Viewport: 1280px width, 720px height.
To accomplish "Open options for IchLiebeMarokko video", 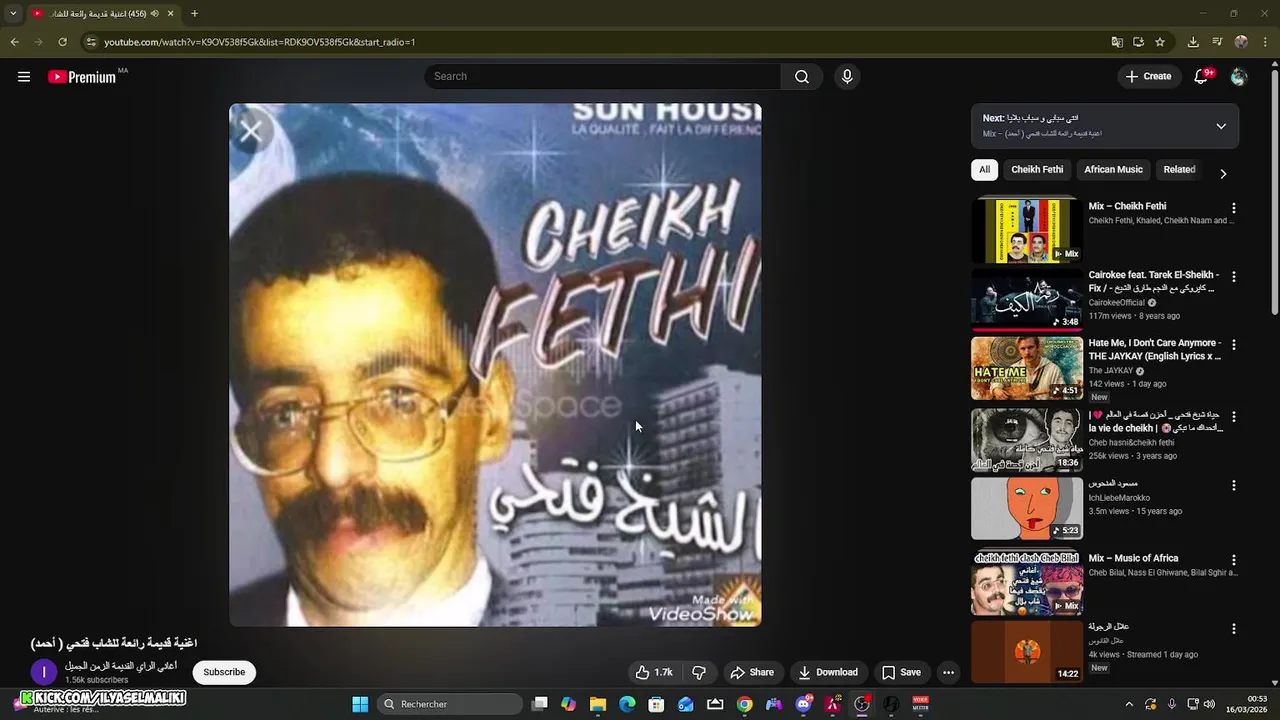I will (1234, 486).
